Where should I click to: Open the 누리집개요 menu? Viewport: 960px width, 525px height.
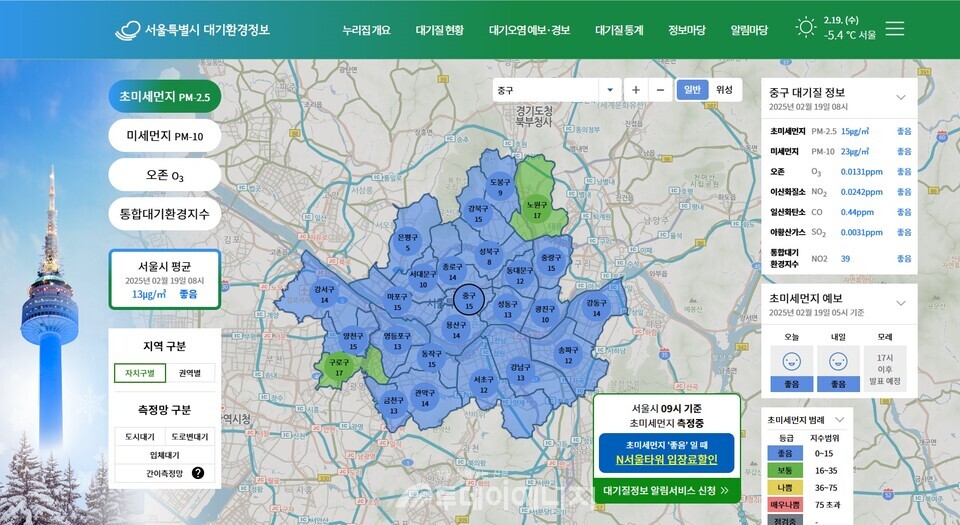click(366, 30)
